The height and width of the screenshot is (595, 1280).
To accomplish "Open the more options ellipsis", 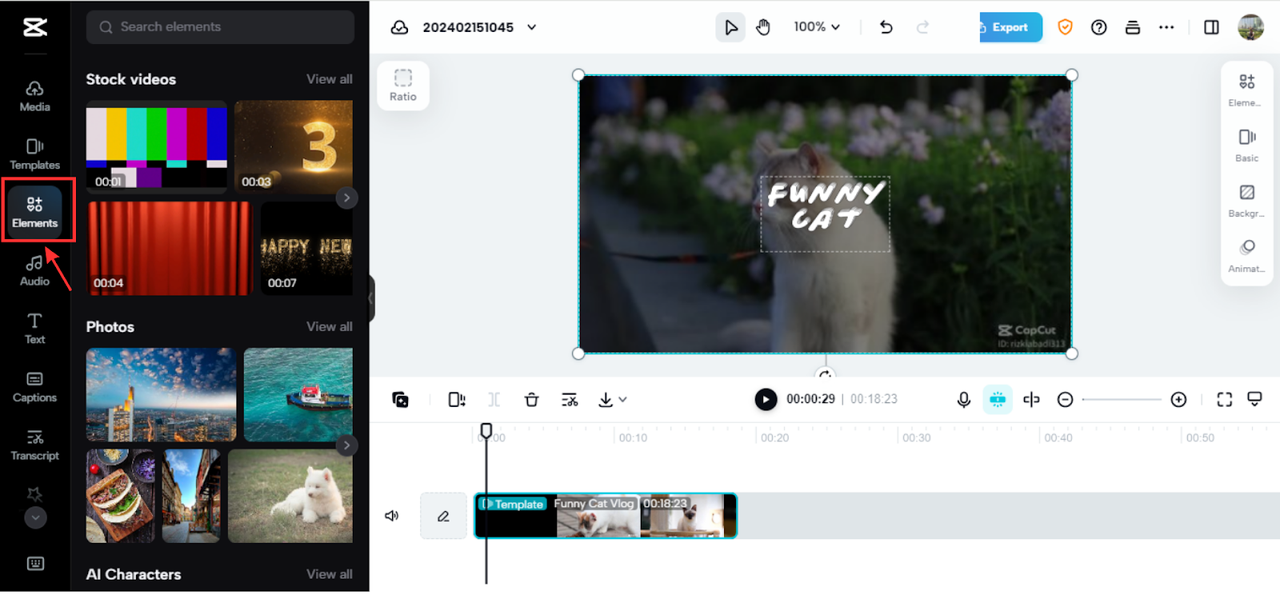I will coord(1166,27).
